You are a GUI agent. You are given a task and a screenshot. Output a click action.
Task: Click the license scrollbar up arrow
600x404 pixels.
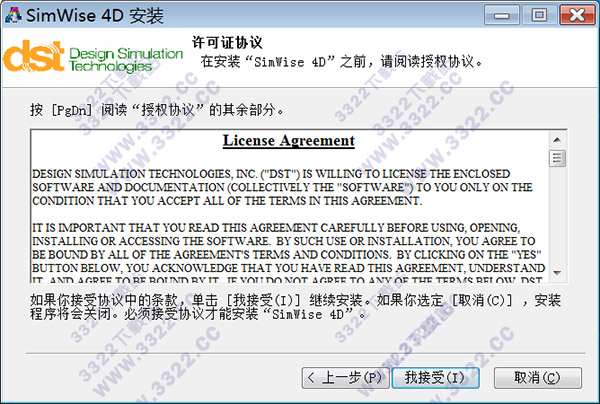click(x=557, y=140)
